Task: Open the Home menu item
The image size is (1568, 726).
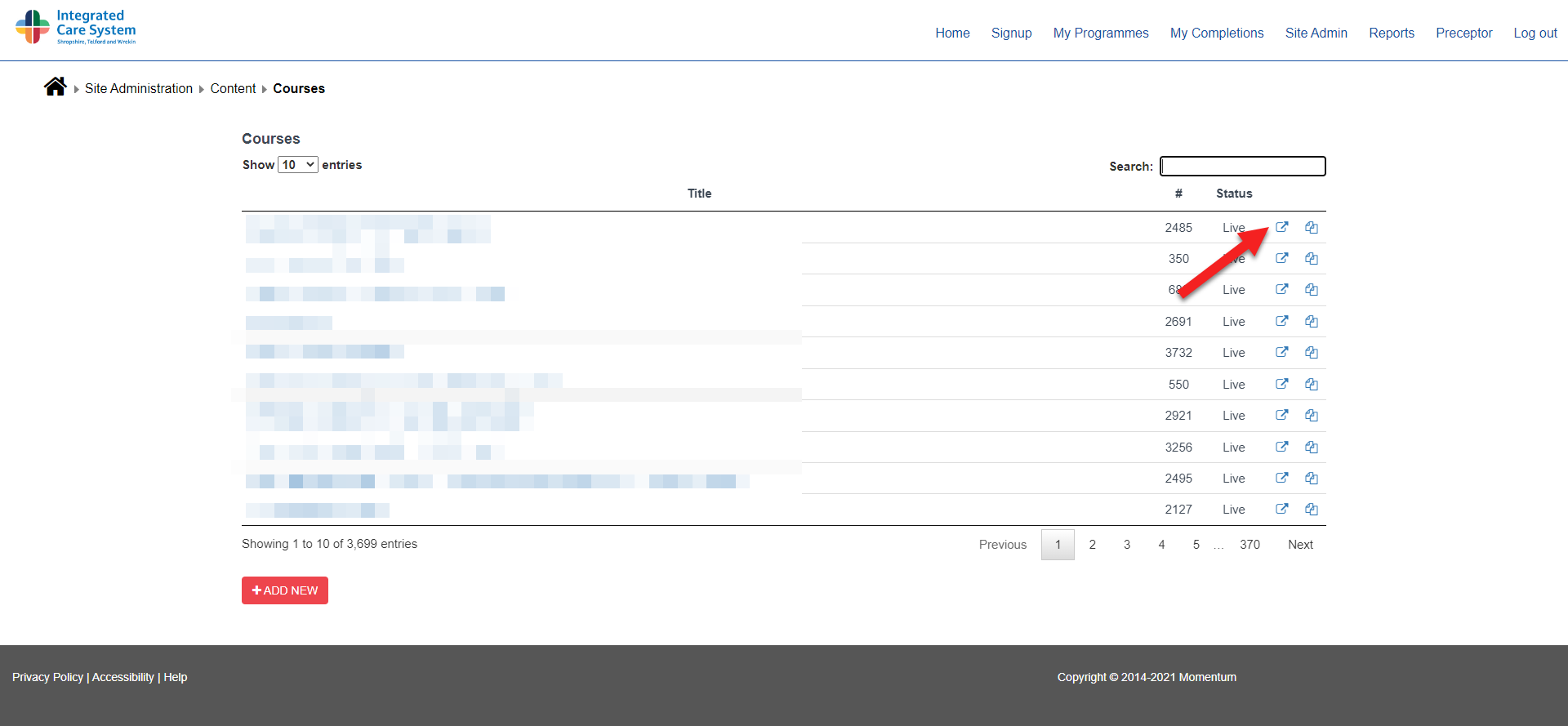Action: [952, 33]
